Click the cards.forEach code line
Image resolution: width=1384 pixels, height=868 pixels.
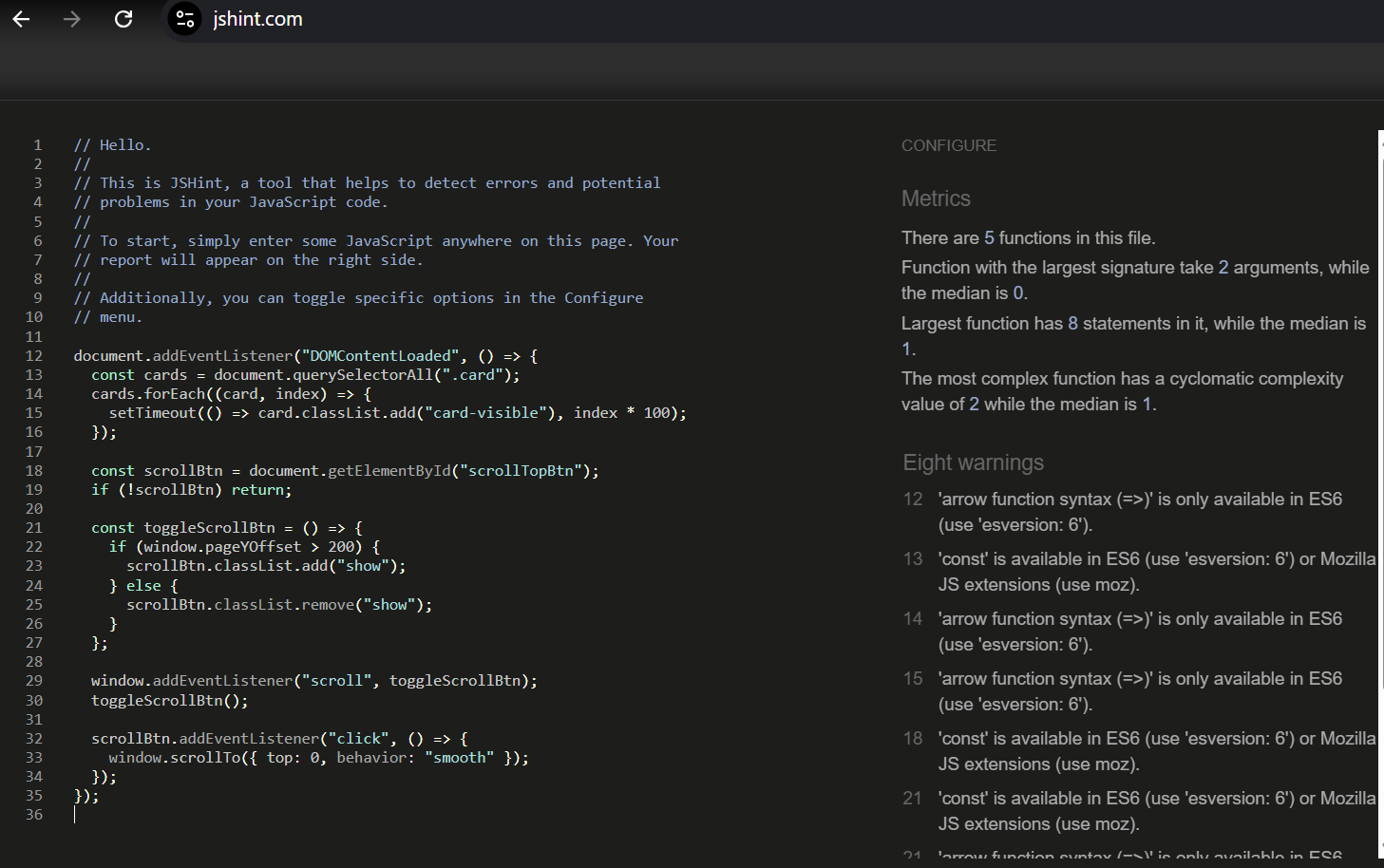(231, 394)
